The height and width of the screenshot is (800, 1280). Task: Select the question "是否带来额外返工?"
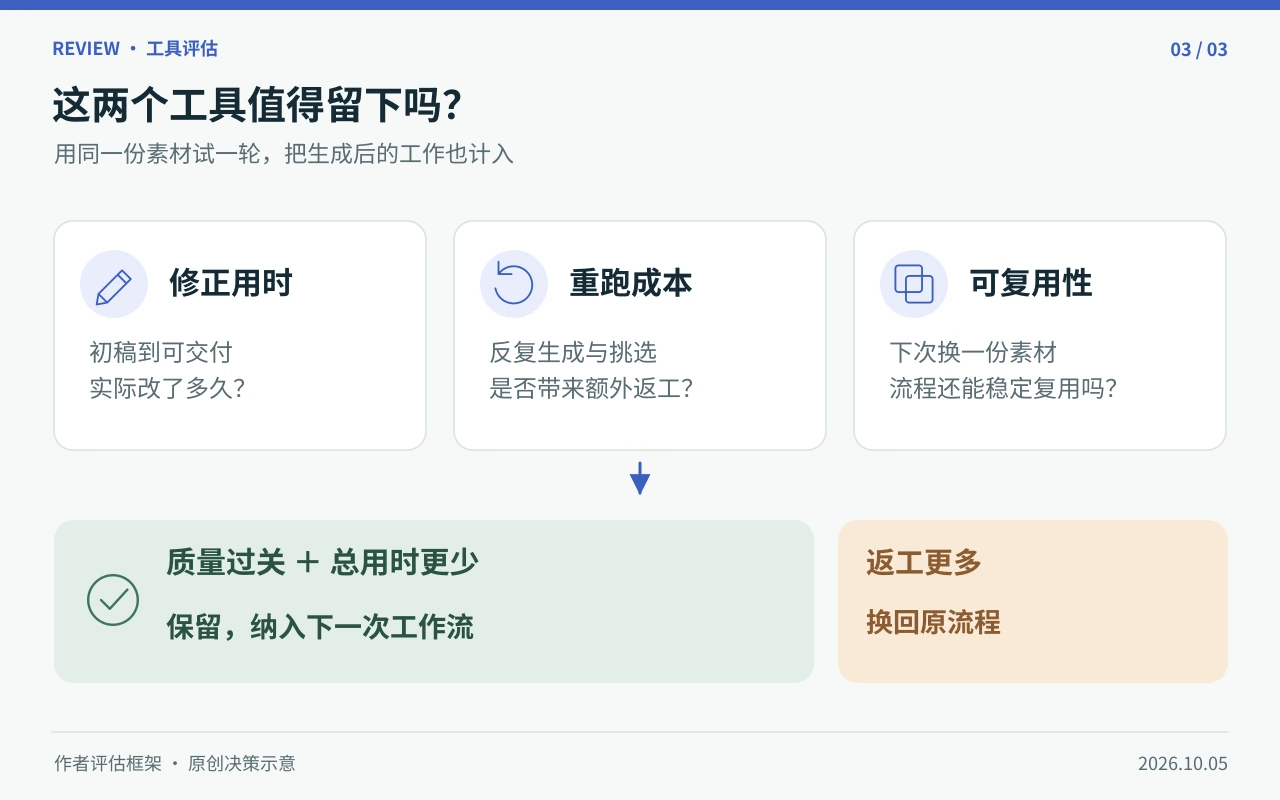pyautogui.click(x=591, y=388)
